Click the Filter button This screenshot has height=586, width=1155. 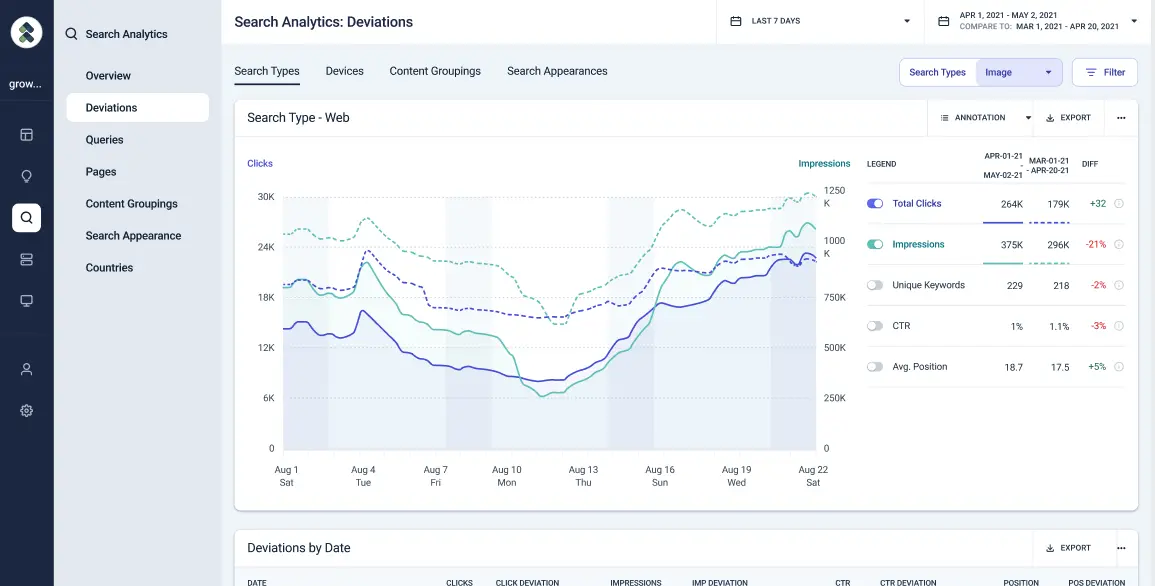coord(1104,72)
